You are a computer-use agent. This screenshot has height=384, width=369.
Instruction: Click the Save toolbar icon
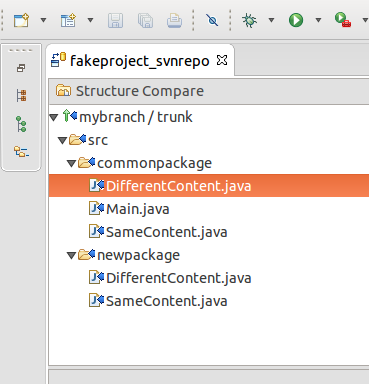click(115, 21)
